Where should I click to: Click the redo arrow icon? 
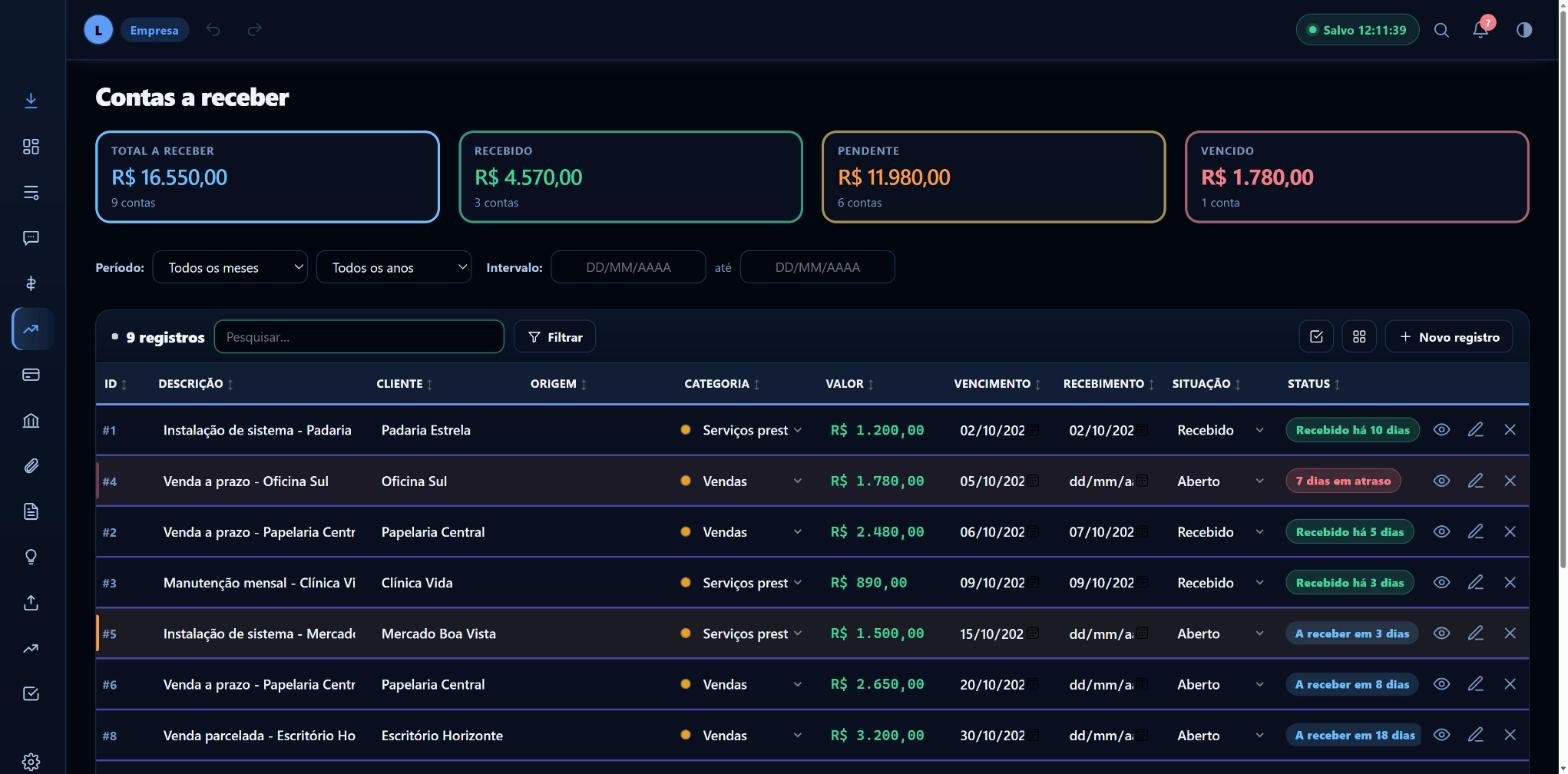(x=254, y=30)
